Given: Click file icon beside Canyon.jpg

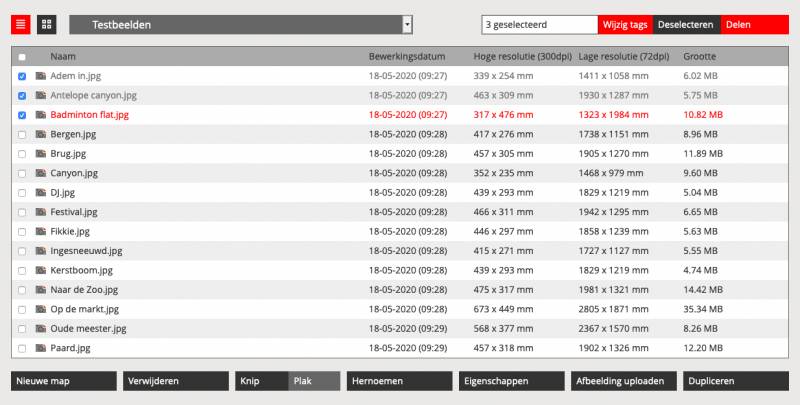Looking at the screenshot, I should pyautogui.click(x=41, y=173).
